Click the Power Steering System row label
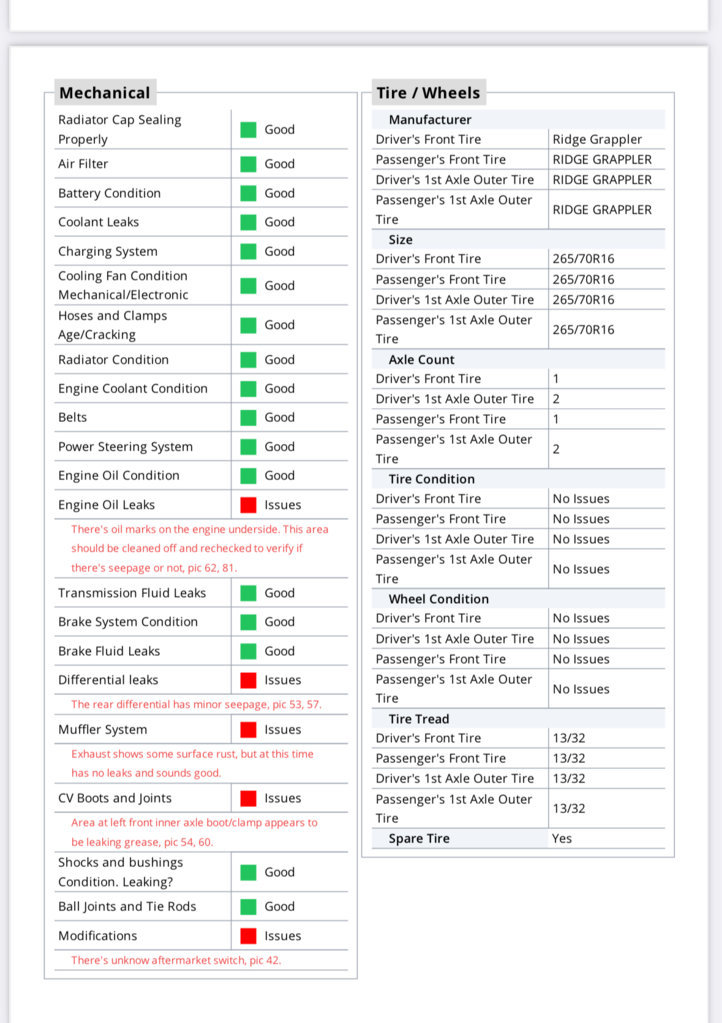 125,446
